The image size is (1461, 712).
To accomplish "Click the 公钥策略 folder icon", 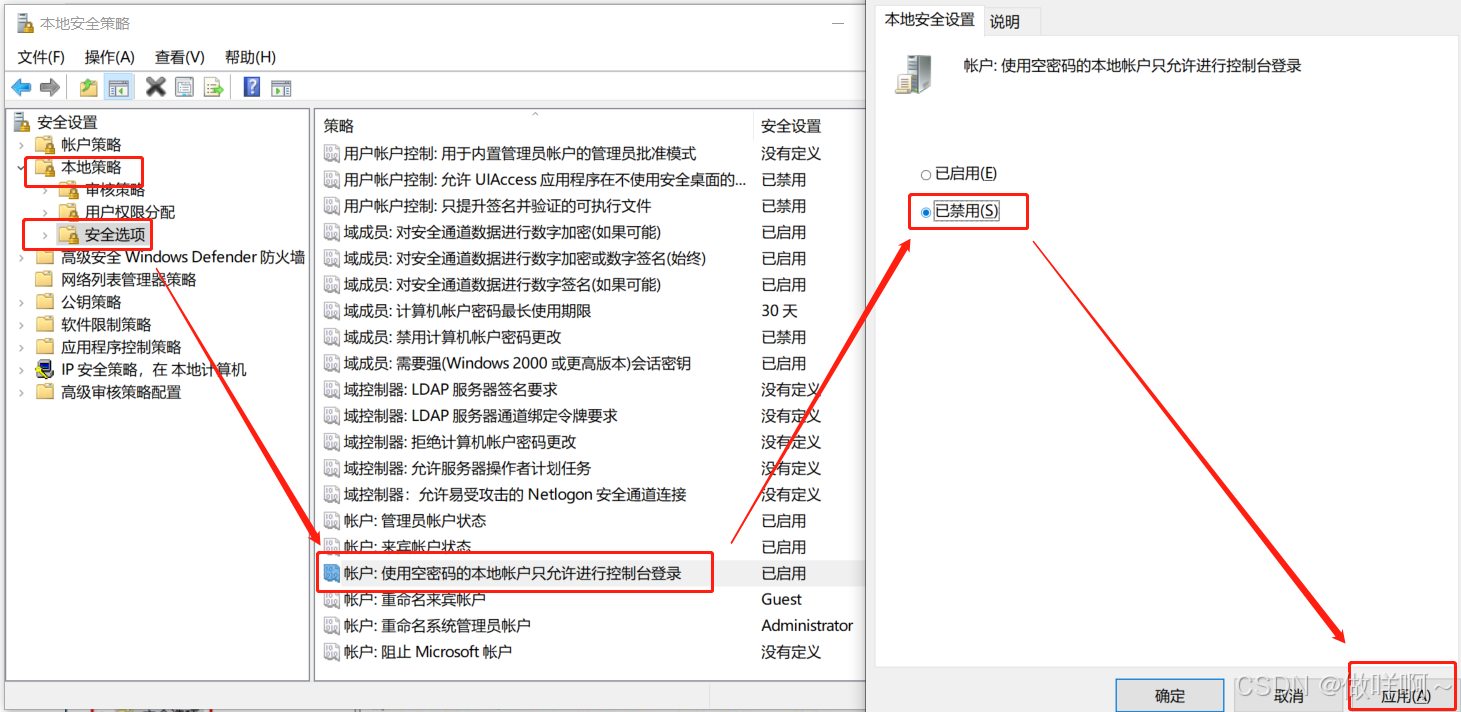I will click(44, 302).
